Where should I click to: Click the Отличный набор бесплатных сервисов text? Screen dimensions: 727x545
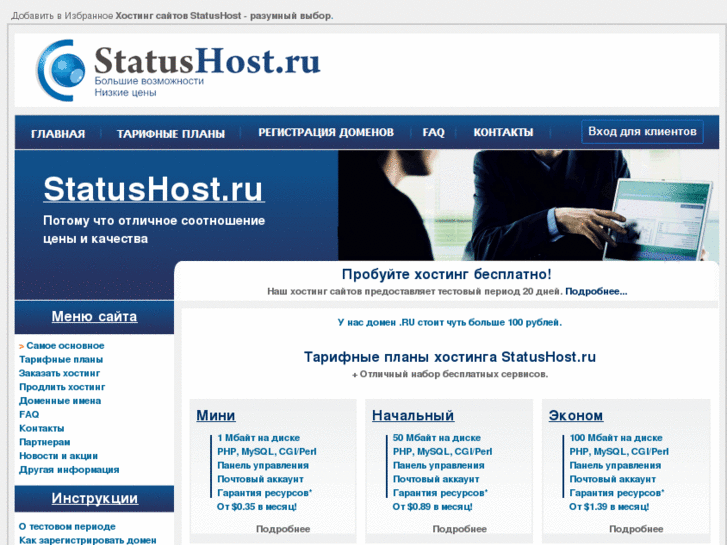click(x=450, y=374)
